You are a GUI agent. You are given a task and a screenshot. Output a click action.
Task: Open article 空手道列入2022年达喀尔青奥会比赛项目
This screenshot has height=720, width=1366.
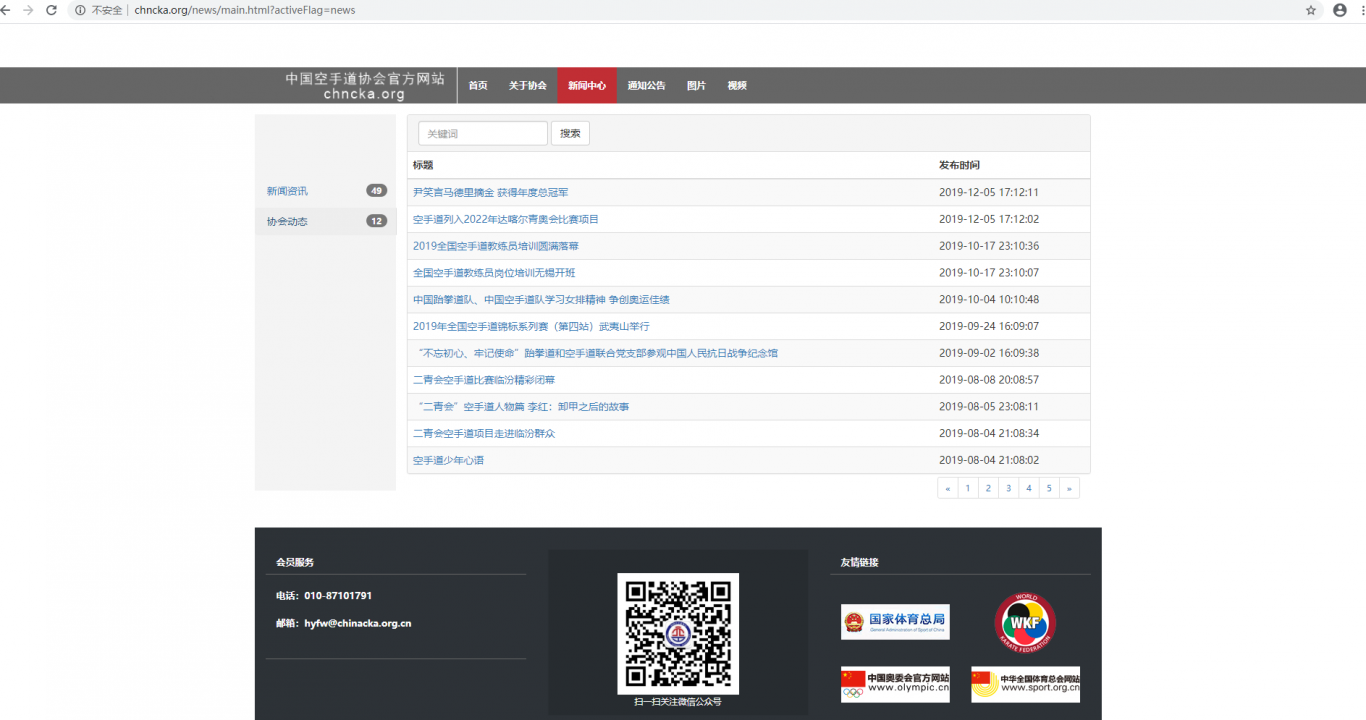[506, 219]
